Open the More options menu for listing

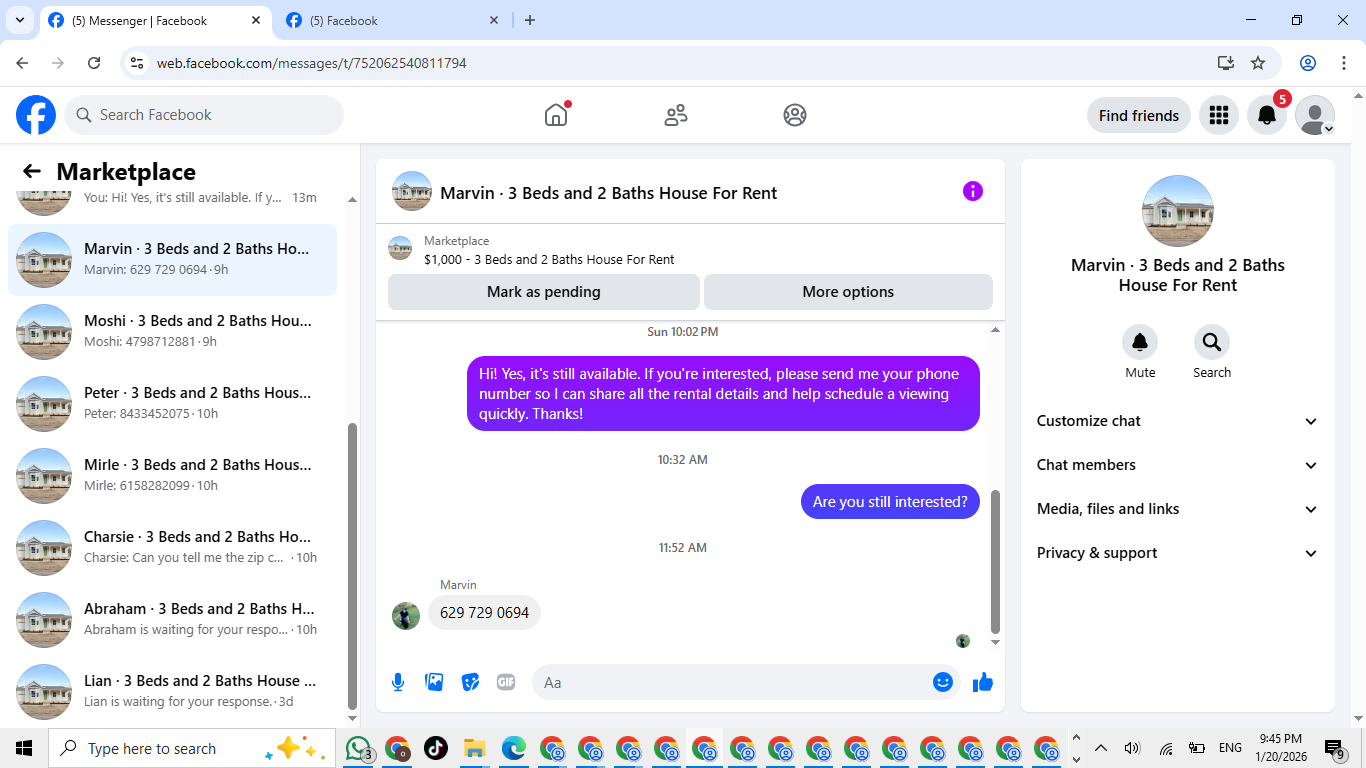tap(848, 292)
